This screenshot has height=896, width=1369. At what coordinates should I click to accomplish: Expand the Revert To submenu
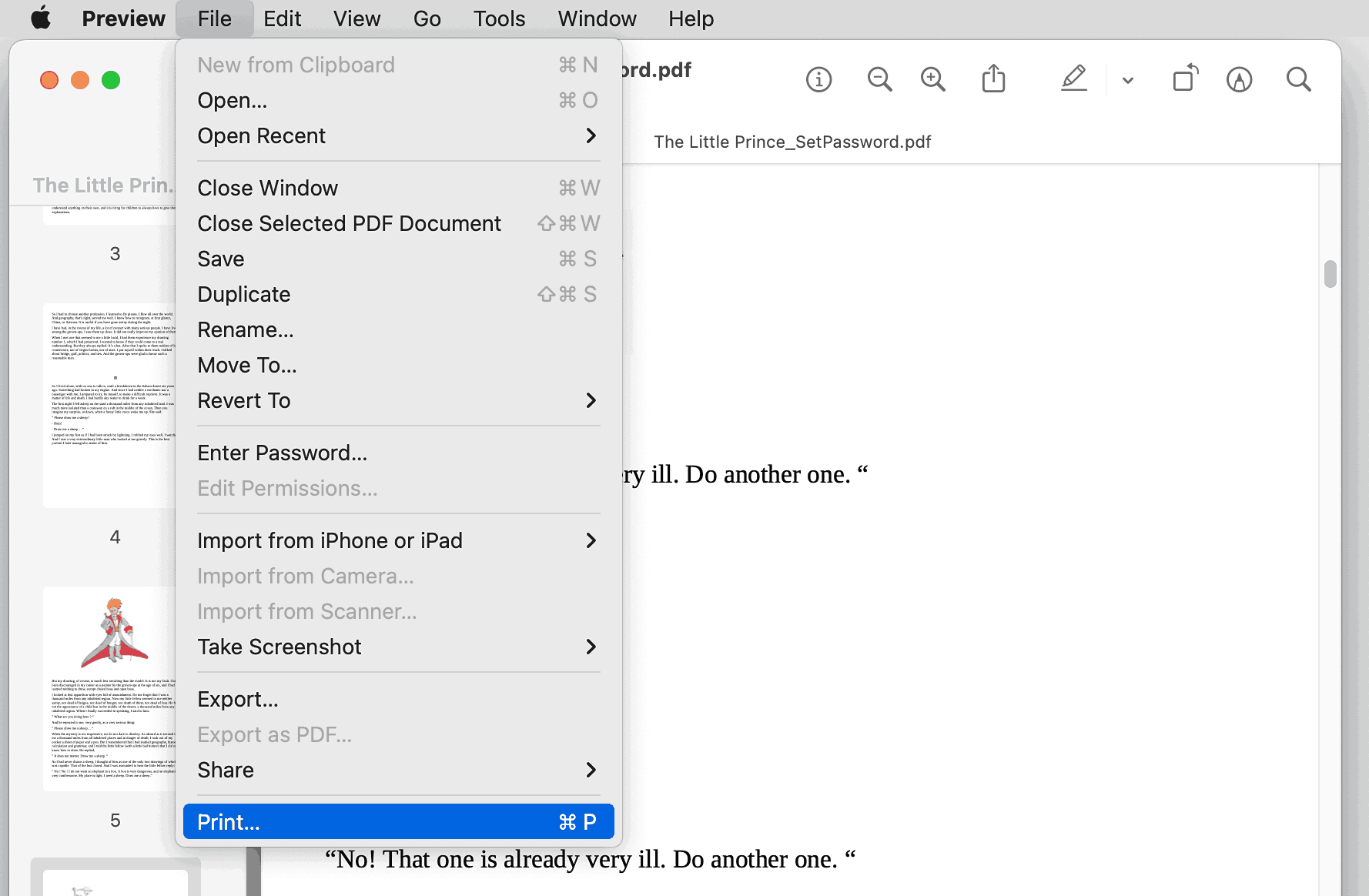pos(398,400)
